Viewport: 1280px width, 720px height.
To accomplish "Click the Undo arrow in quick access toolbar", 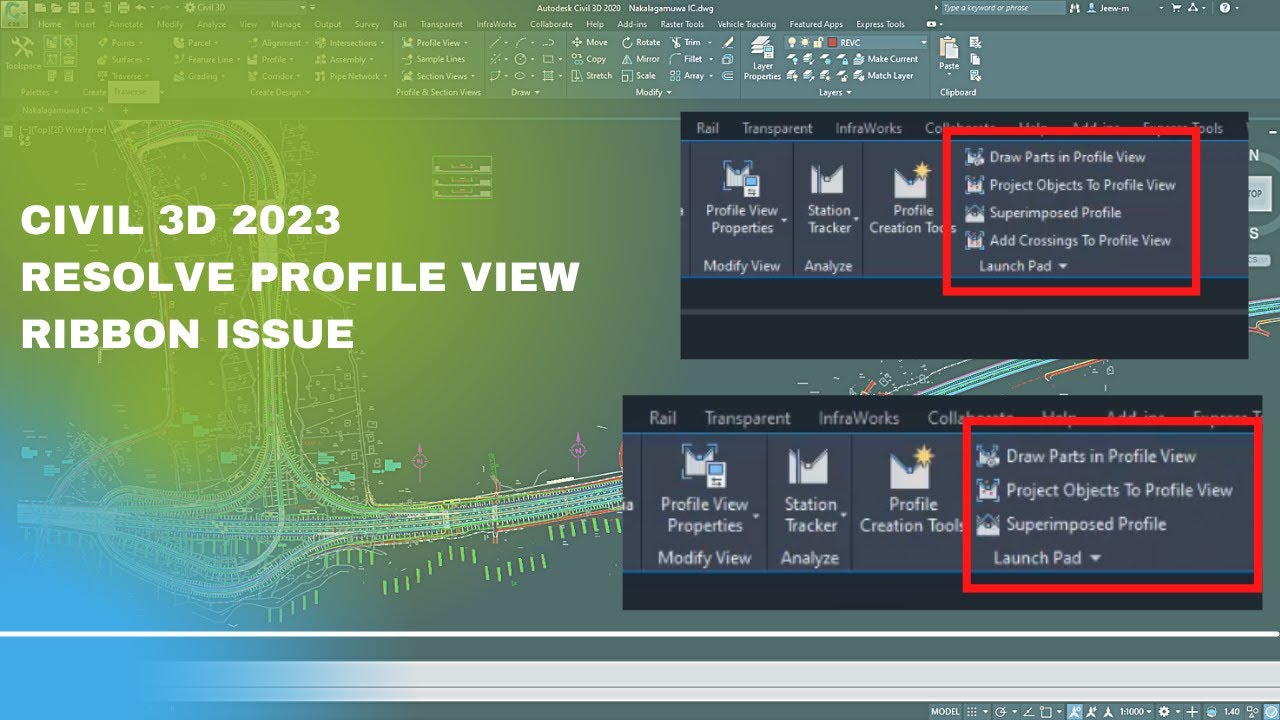I will [140, 8].
